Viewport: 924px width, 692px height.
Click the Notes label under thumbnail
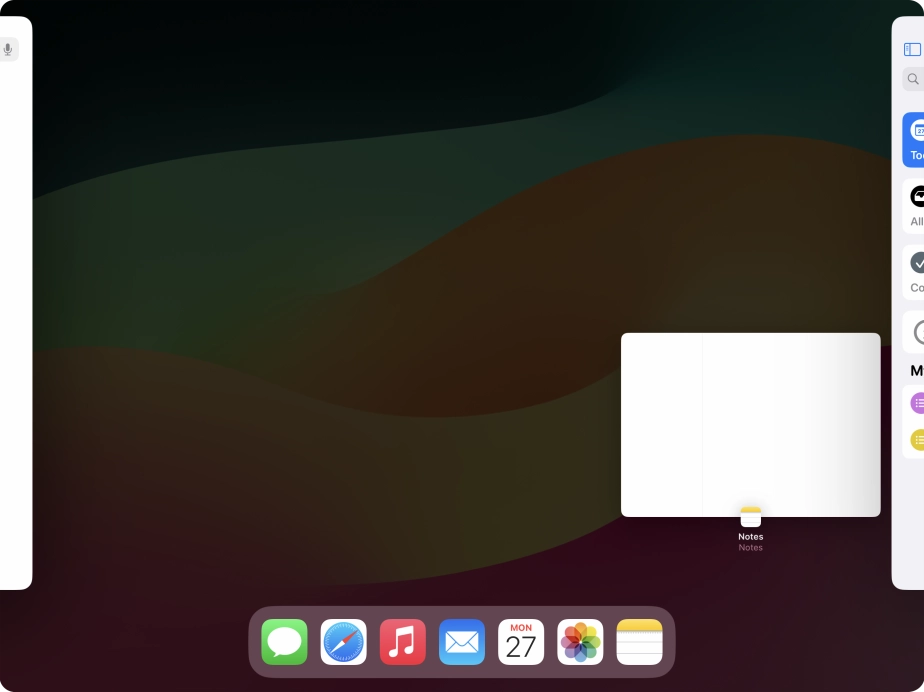pyautogui.click(x=751, y=536)
